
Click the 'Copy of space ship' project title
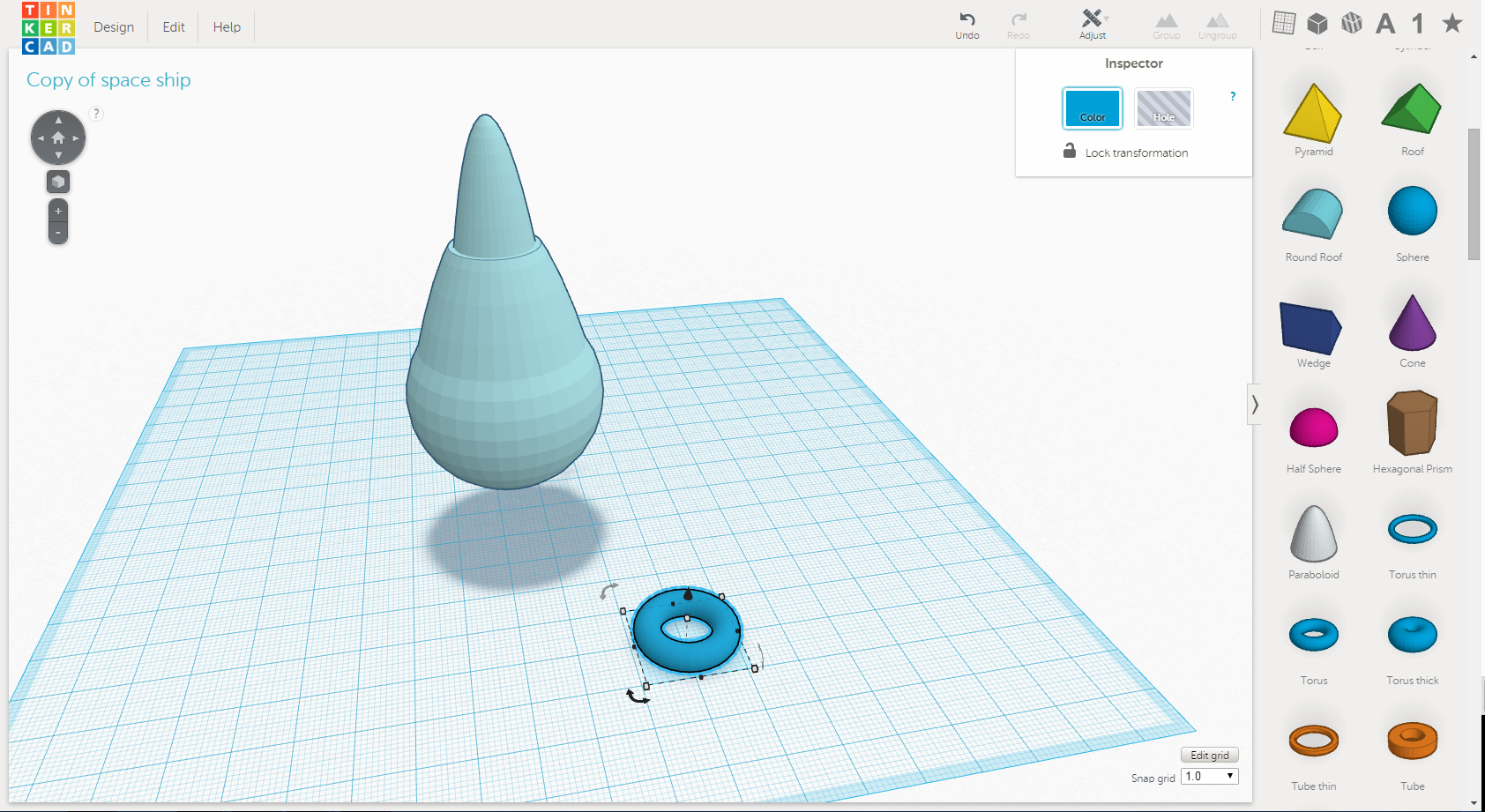pyautogui.click(x=108, y=80)
